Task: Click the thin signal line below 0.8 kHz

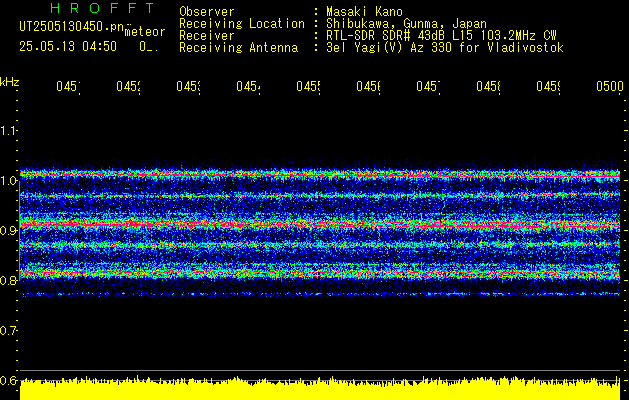Action: pyautogui.click(x=320, y=294)
